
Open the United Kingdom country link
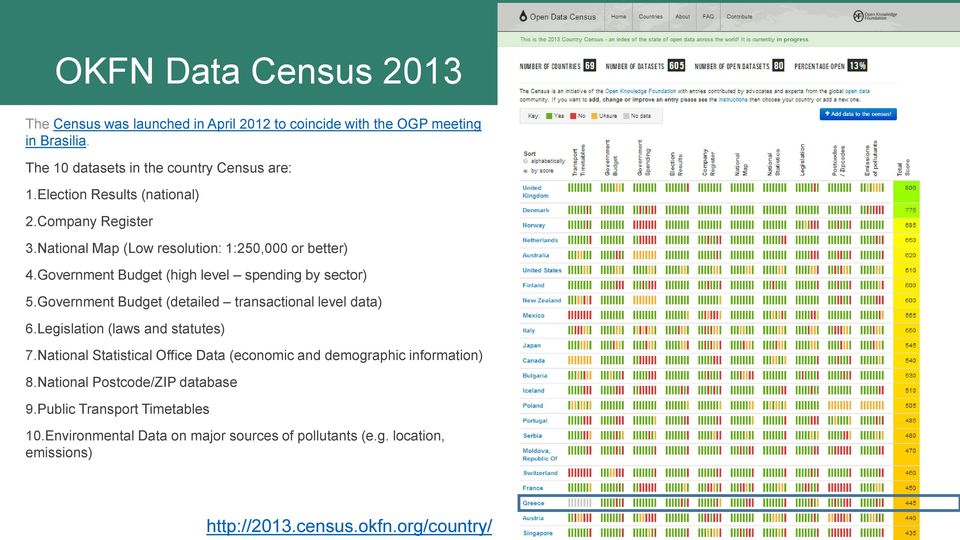pyautogui.click(x=535, y=192)
